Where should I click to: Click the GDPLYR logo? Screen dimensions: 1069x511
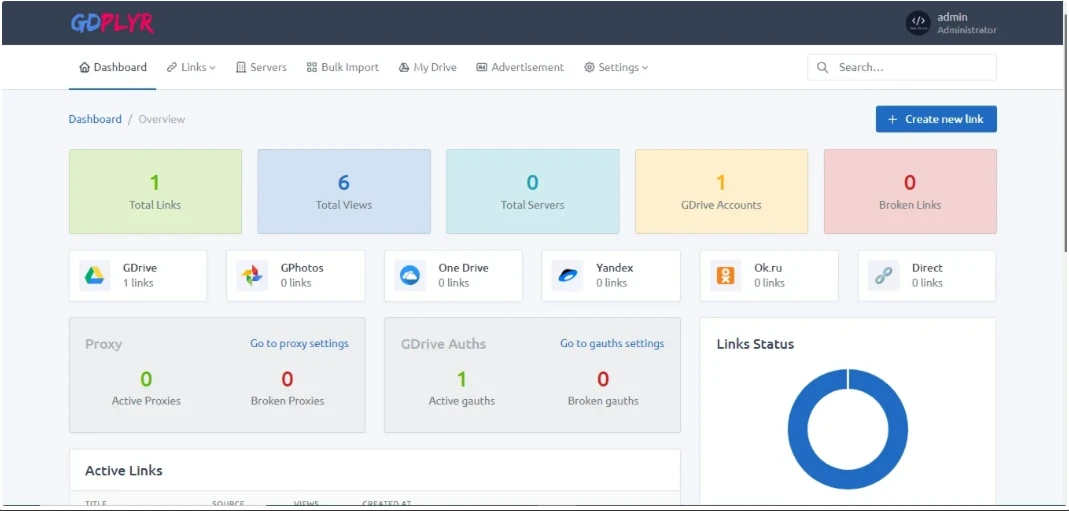pos(112,23)
